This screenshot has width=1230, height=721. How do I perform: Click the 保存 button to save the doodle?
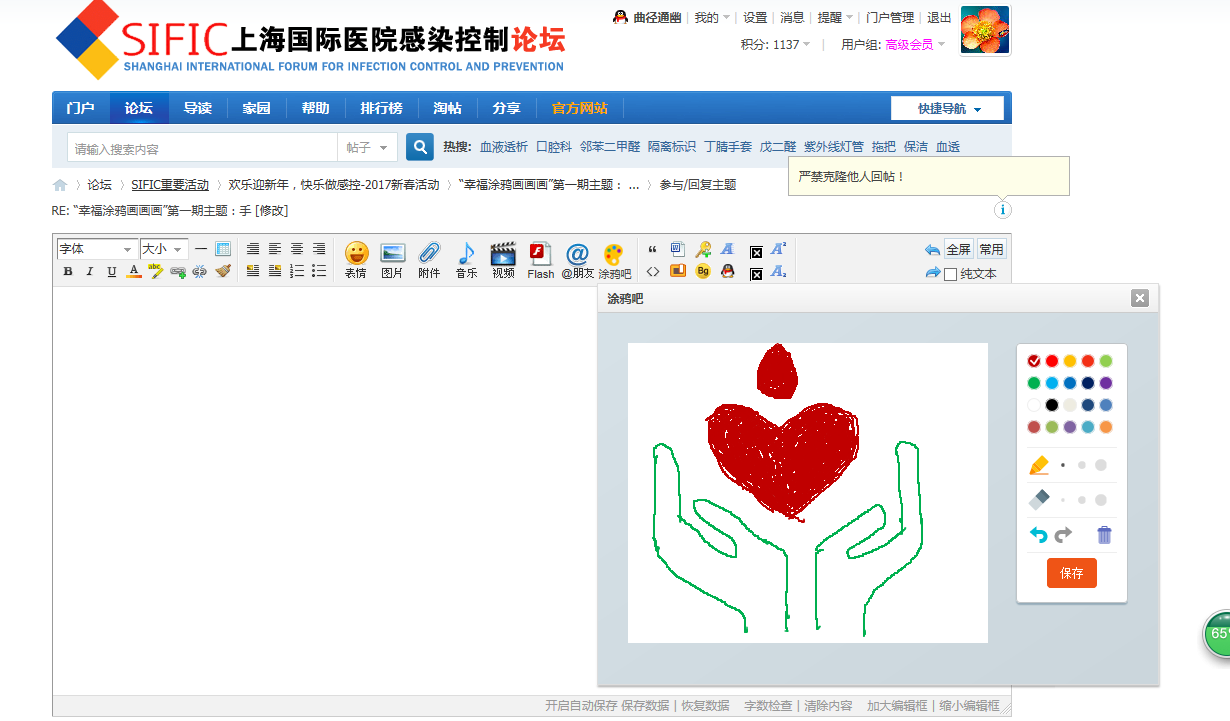pyautogui.click(x=1071, y=572)
